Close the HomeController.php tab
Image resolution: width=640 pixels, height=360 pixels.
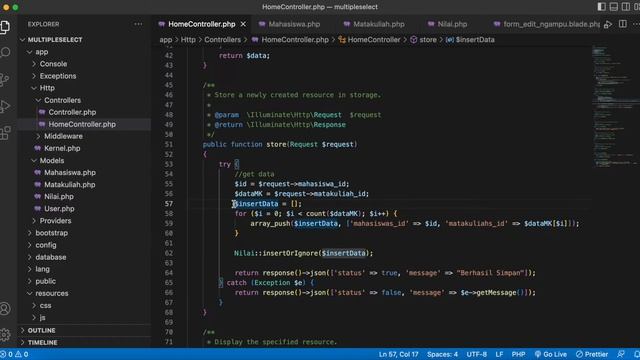tap(243, 24)
